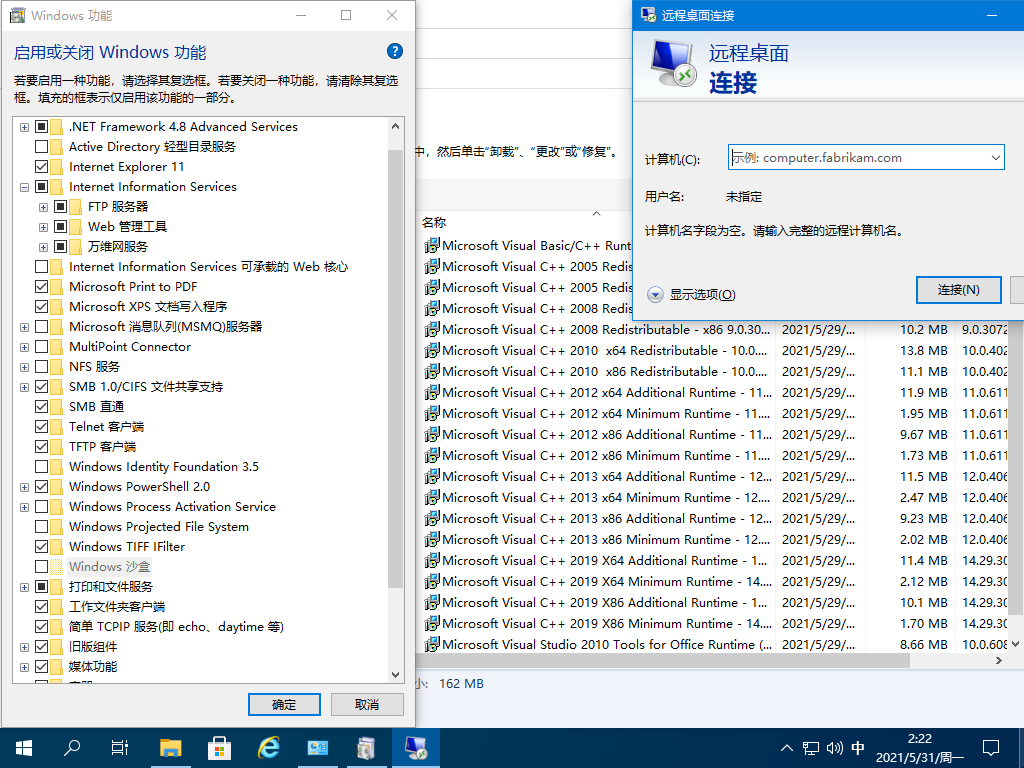Click the 中 input language indicator
Image resolution: width=1024 pixels, height=768 pixels.
pyautogui.click(x=860, y=747)
